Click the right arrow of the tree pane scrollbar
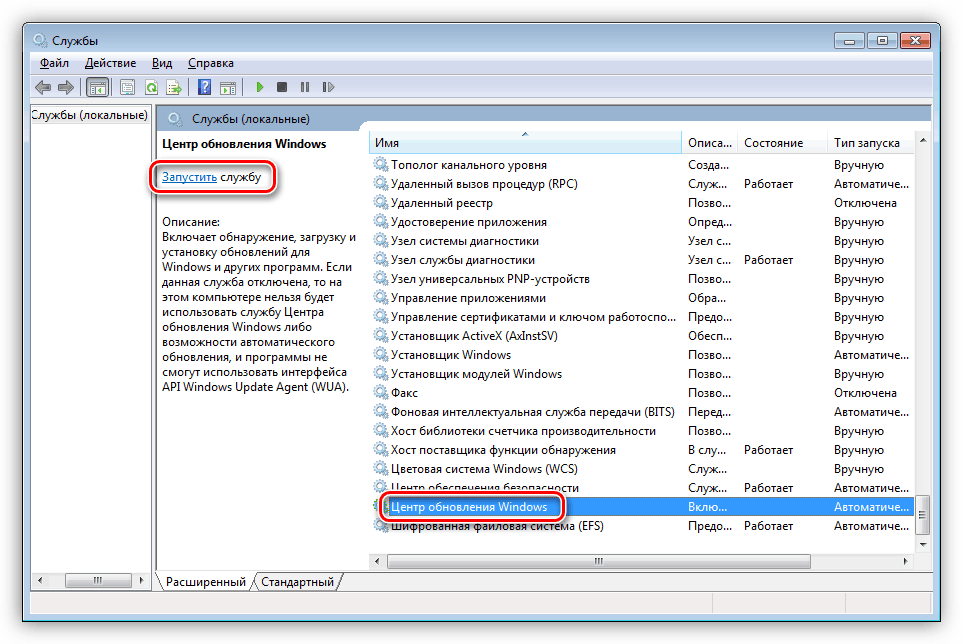 141,580
